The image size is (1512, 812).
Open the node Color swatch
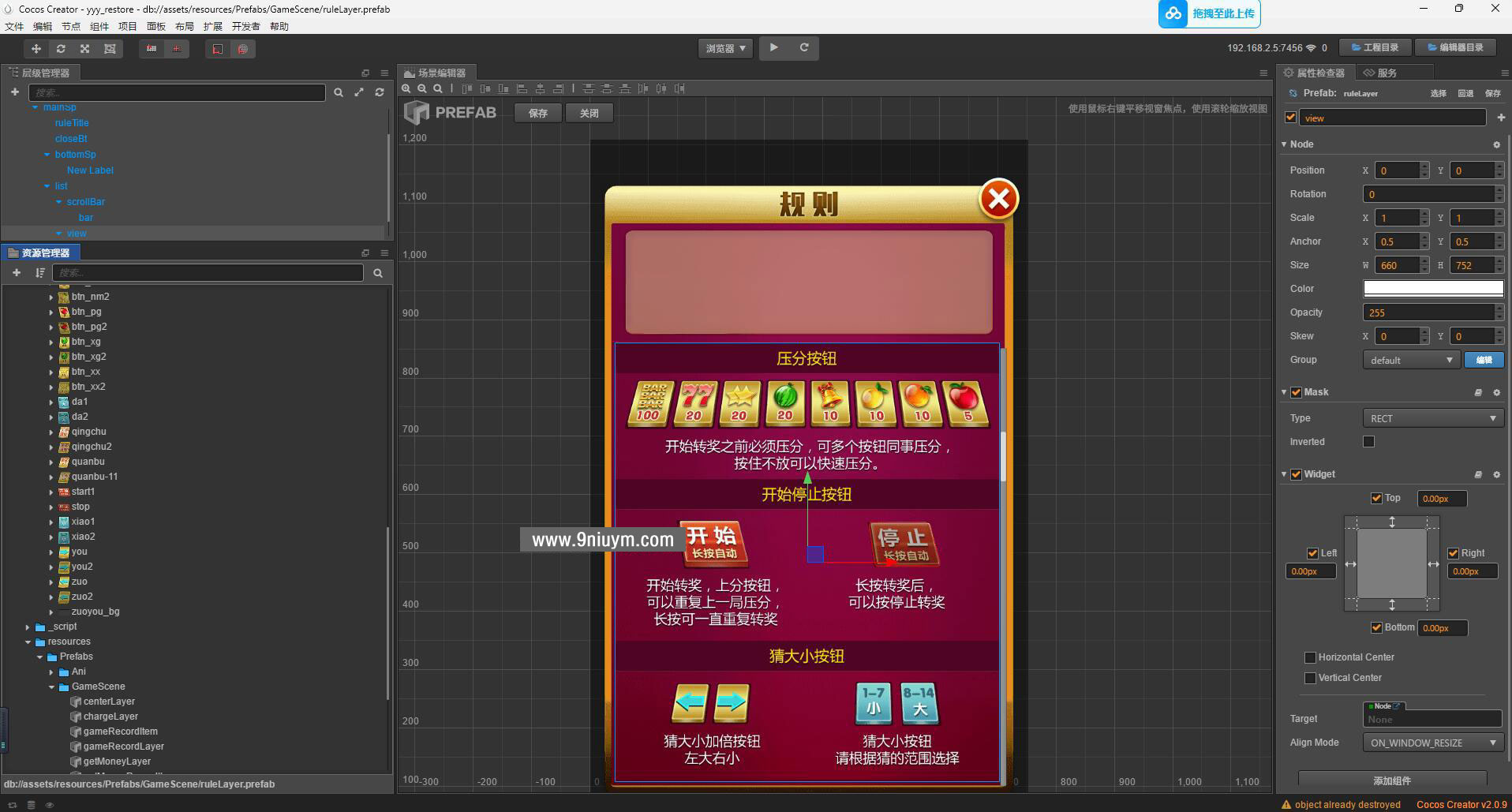pyautogui.click(x=1432, y=289)
